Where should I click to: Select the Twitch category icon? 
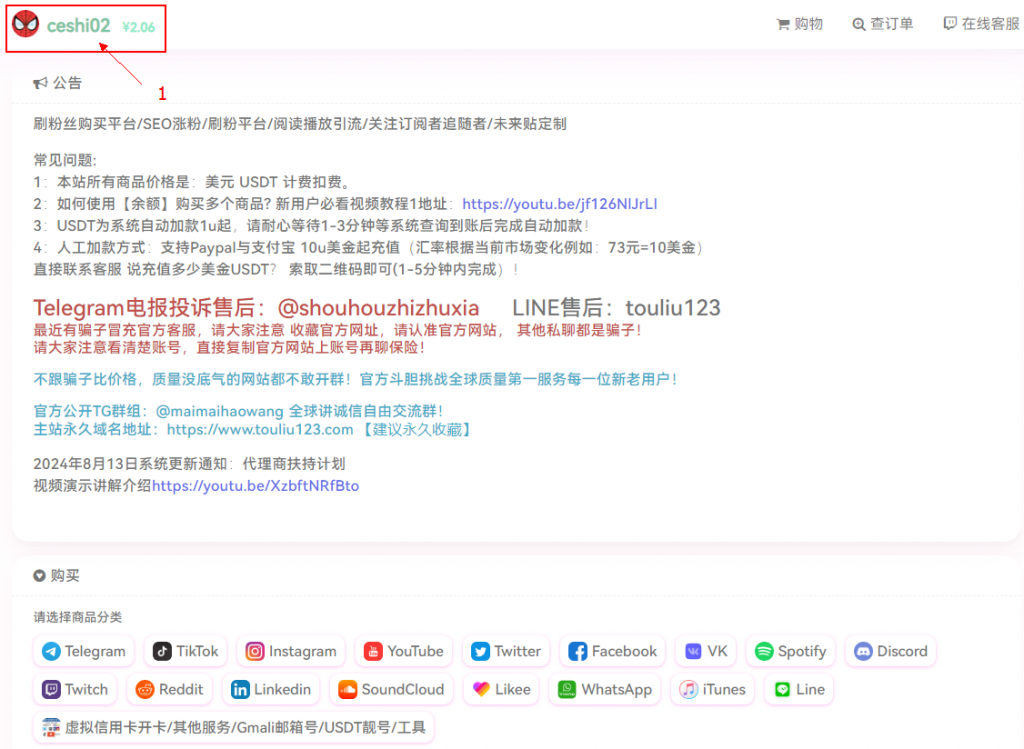[51, 690]
